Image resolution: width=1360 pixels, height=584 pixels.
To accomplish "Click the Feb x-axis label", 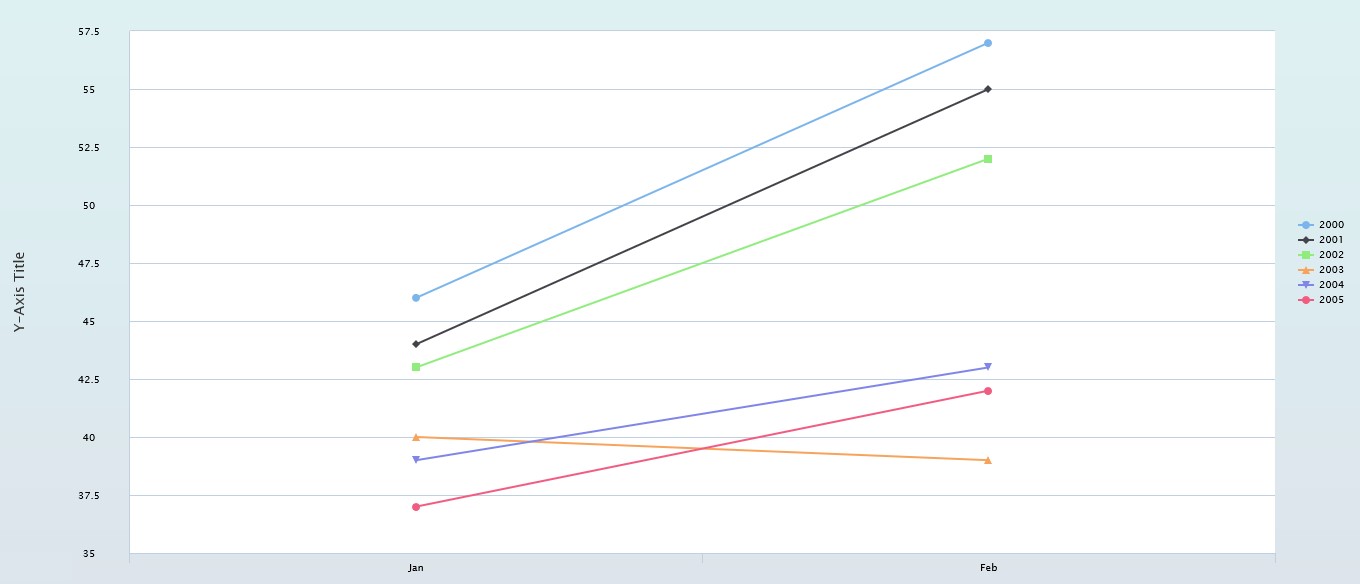I will pyautogui.click(x=988, y=568).
